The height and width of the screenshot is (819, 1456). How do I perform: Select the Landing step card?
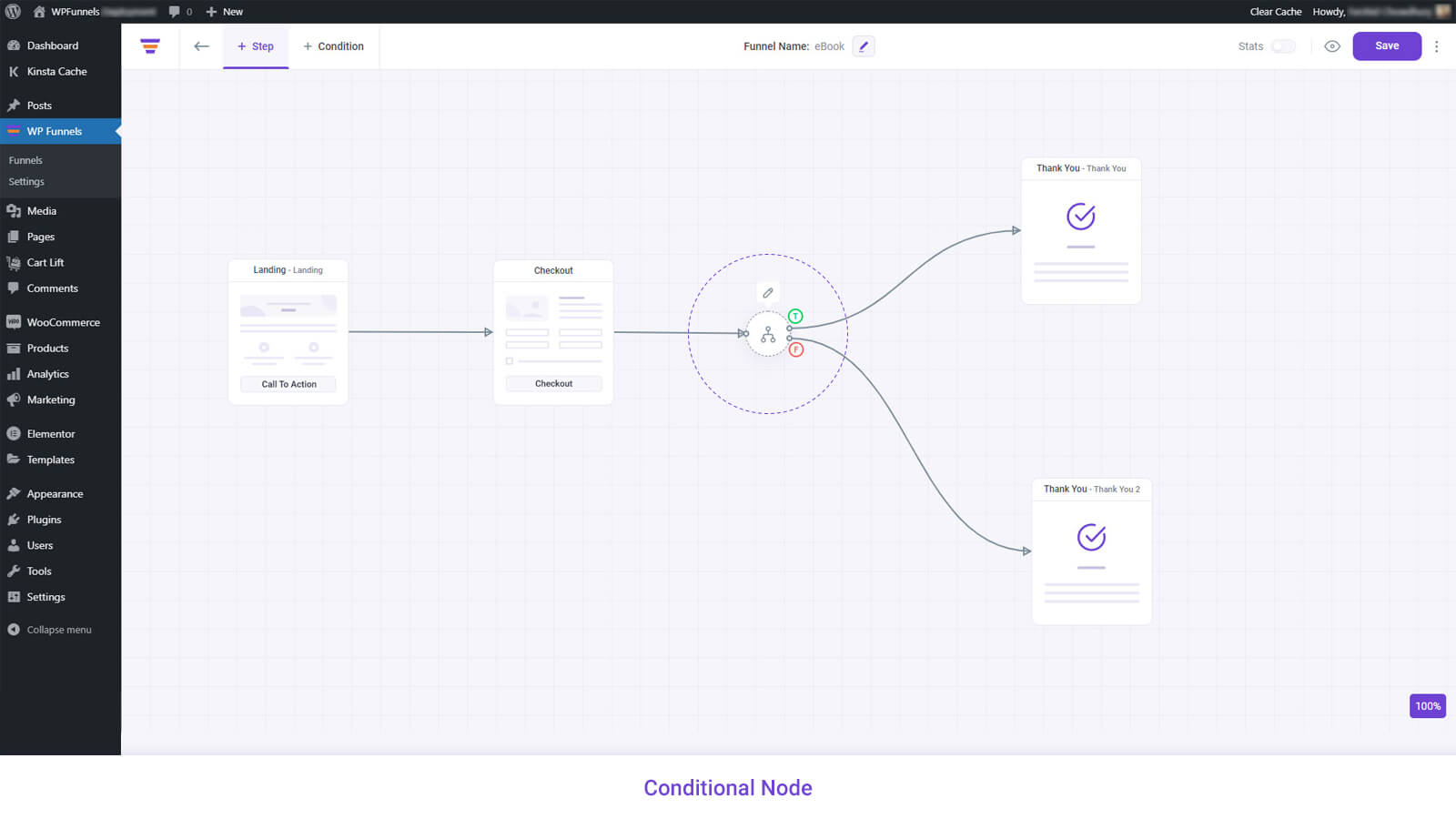pos(288,332)
